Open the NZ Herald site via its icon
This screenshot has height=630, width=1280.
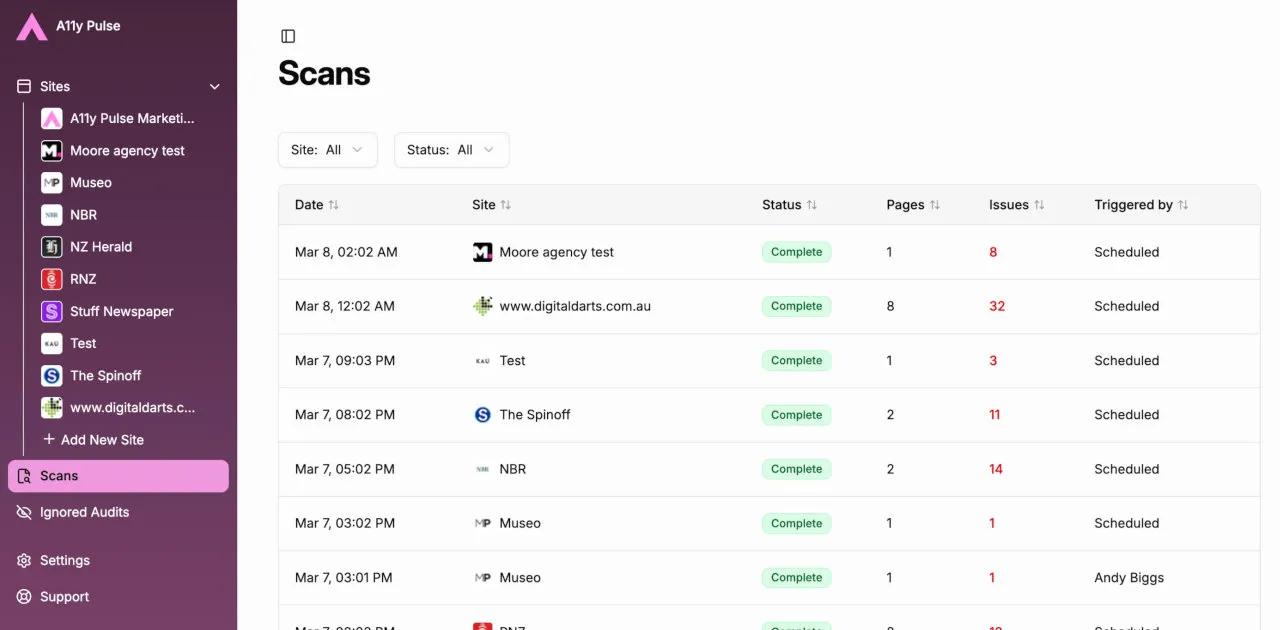(51, 246)
